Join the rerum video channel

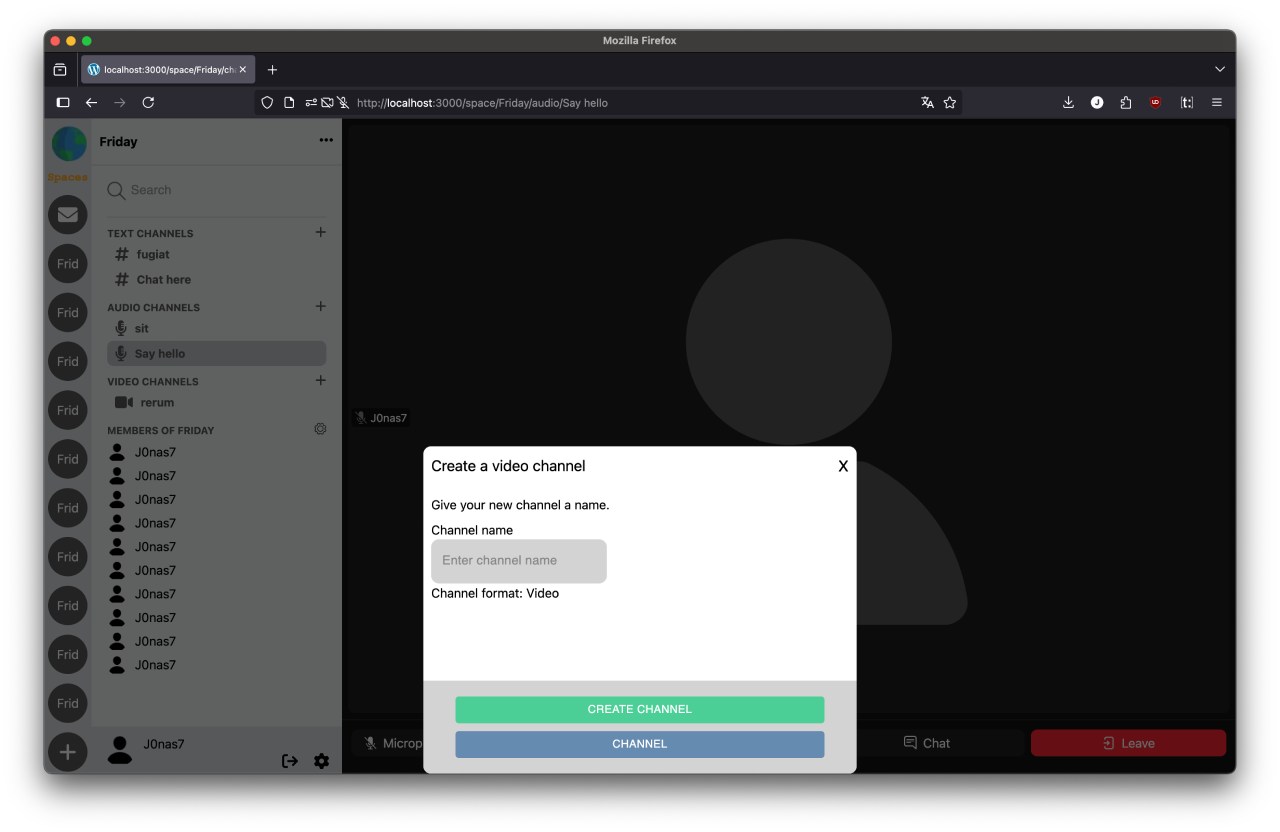(157, 403)
